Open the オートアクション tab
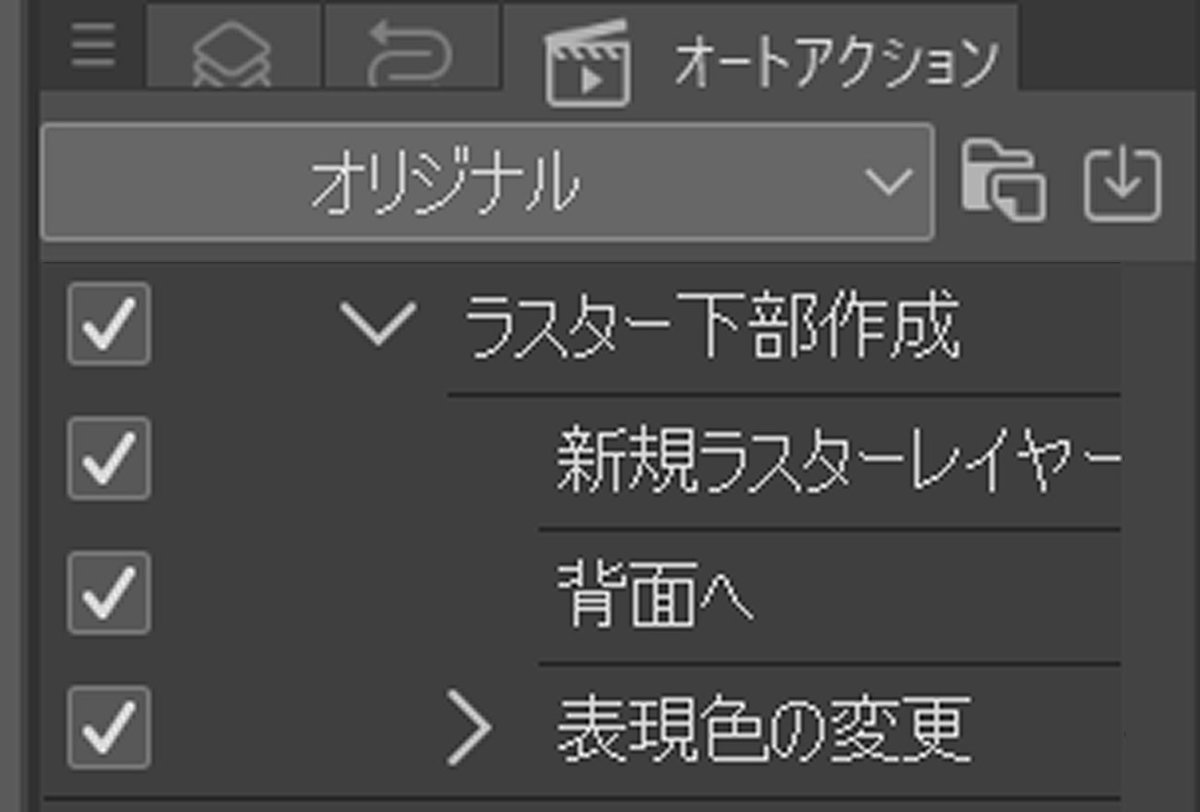The height and width of the screenshot is (812, 1200). click(x=761, y=50)
